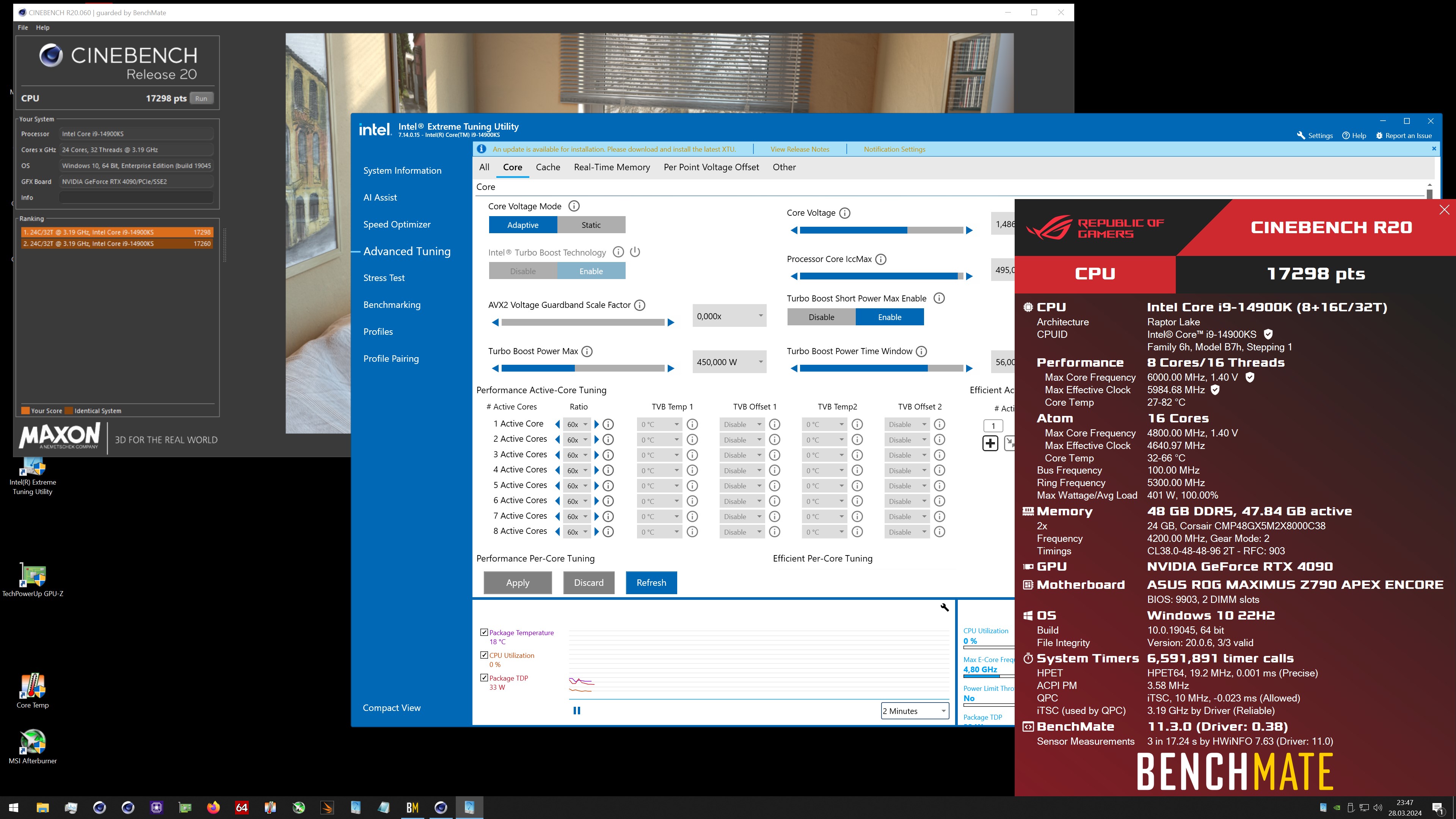Open Stress Test in XTU sidebar
This screenshot has width=1456, height=819.
click(x=384, y=278)
